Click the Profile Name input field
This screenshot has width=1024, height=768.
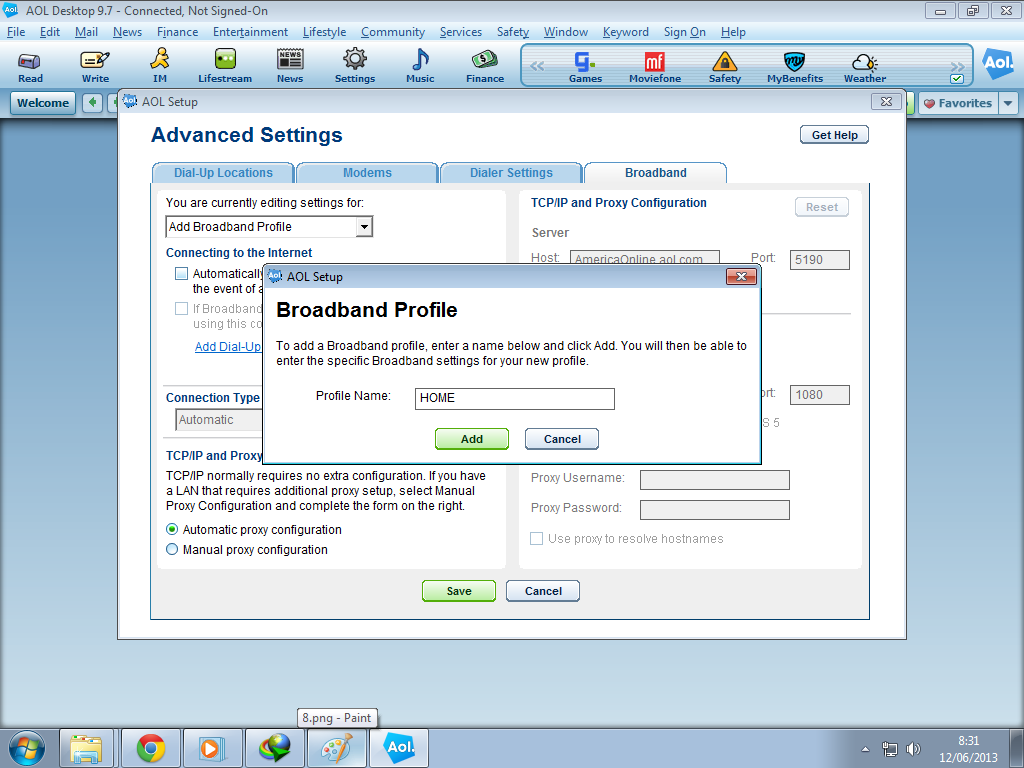pyautogui.click(x=515, y=398)
